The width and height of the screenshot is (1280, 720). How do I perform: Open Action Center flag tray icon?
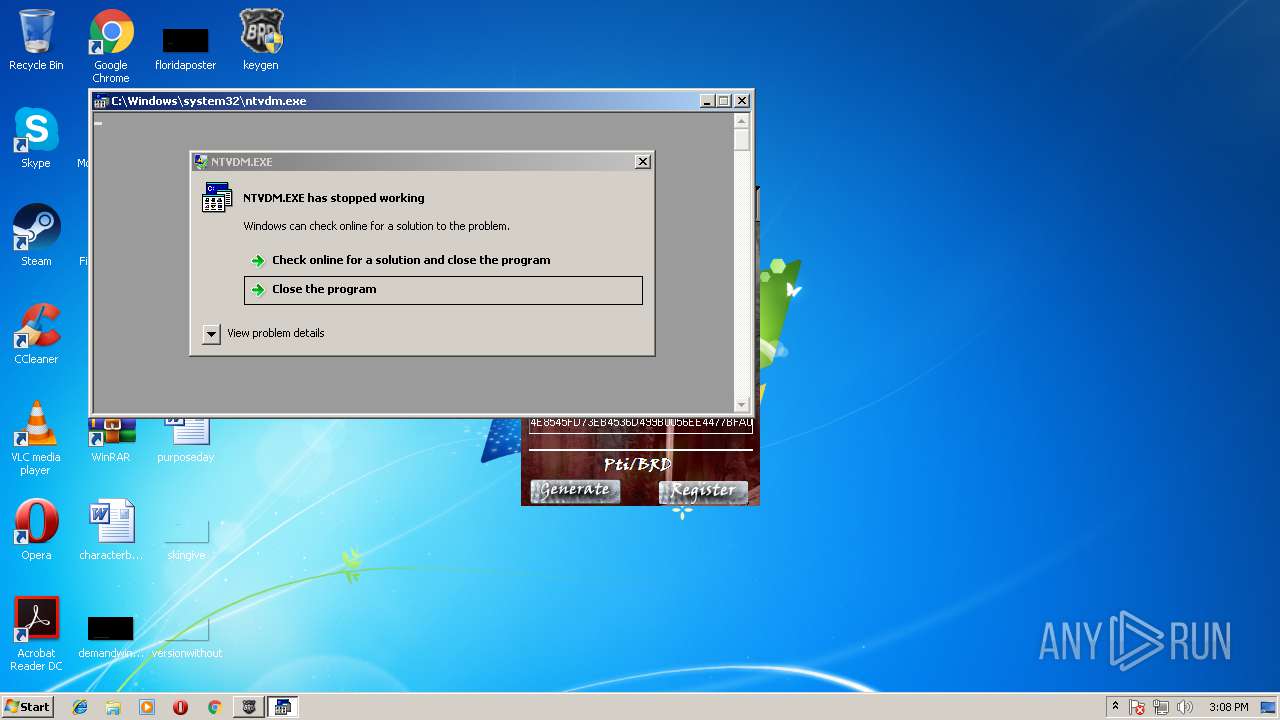1138,707
